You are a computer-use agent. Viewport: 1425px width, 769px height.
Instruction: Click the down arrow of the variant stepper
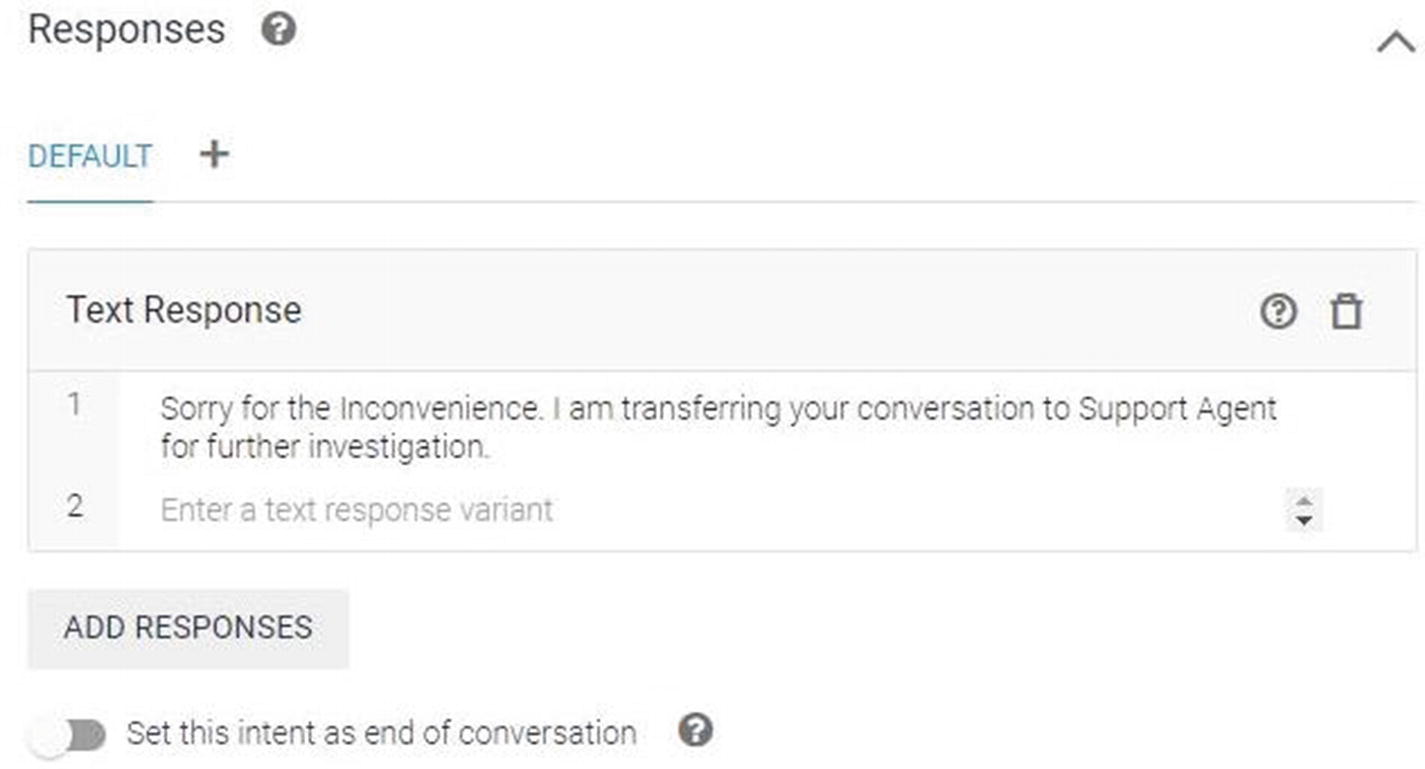click(x=1303, y=520)
